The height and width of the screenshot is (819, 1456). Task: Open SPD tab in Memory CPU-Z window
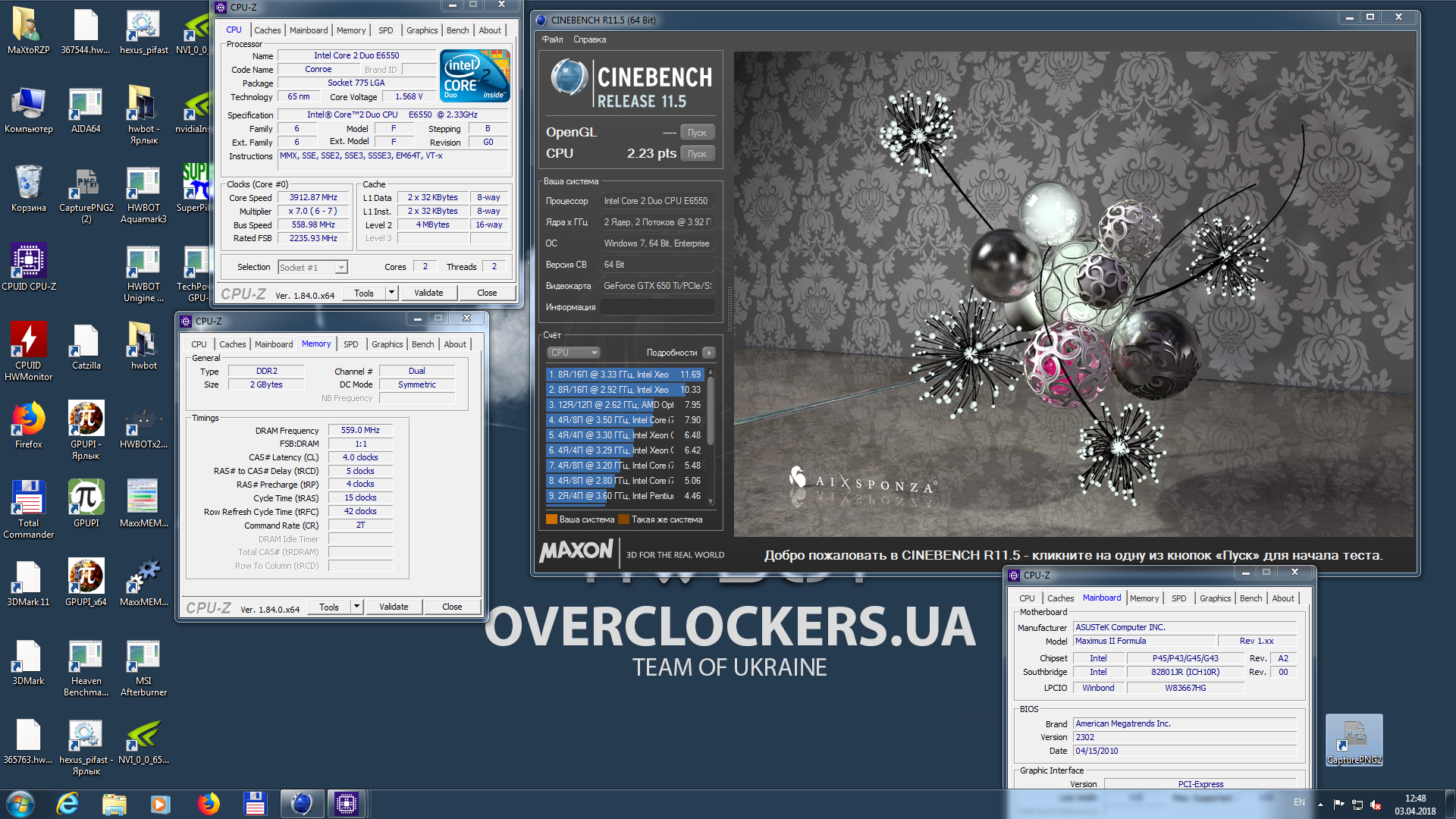(350, 344)
